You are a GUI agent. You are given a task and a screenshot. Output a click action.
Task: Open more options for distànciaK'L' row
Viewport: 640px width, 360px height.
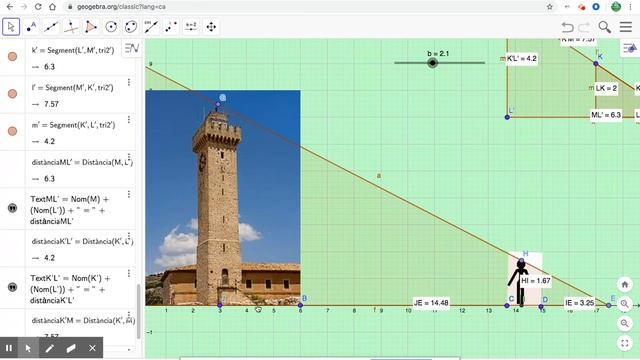(129, 236)
